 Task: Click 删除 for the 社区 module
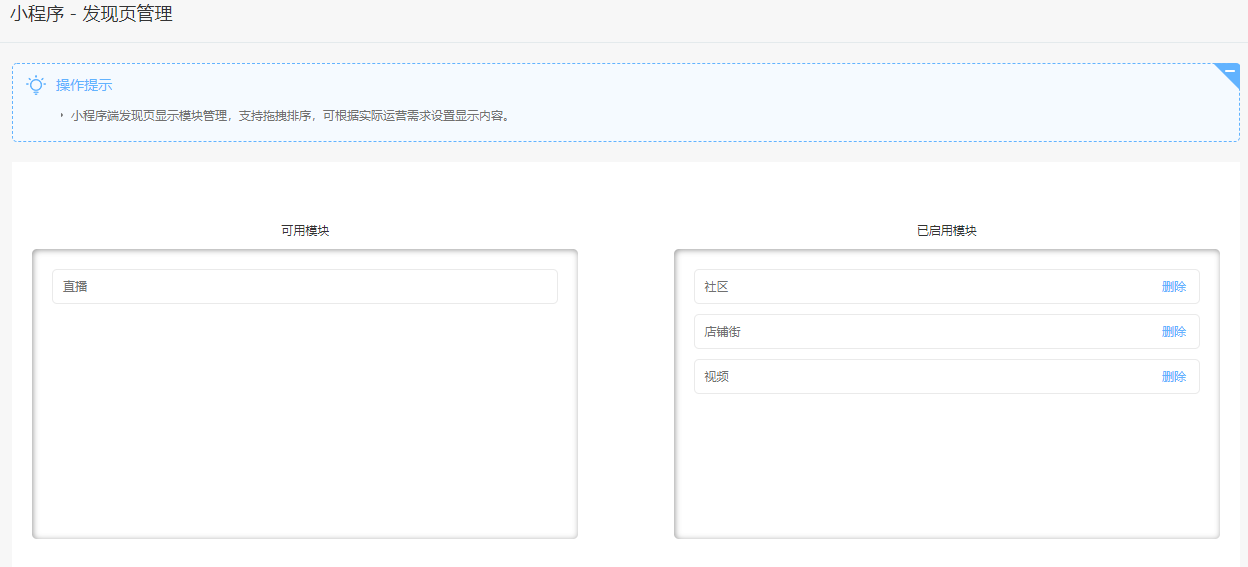pos(1174,286)
